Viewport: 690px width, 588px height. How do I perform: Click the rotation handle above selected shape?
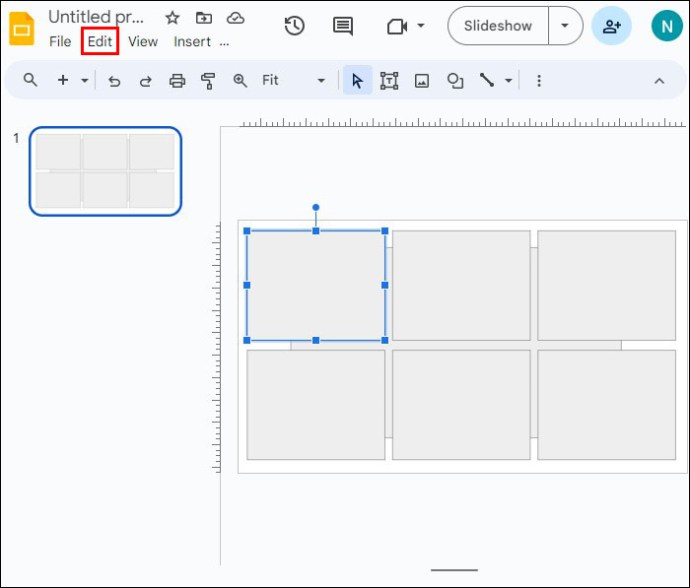(x=316, y=207)
